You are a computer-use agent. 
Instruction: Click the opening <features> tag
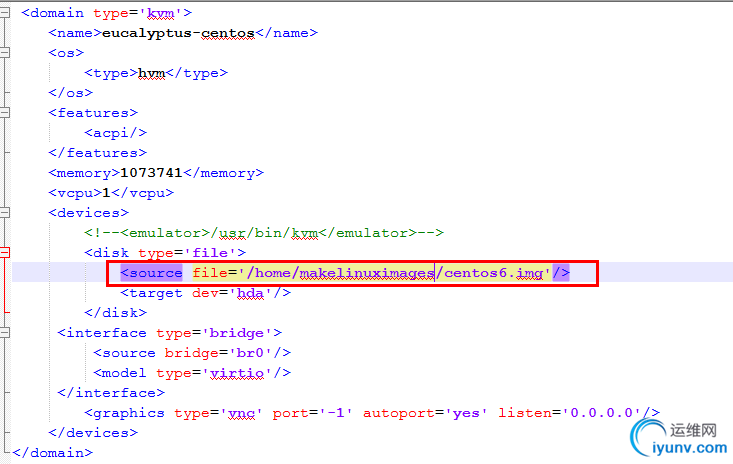(x=93, y=113)
